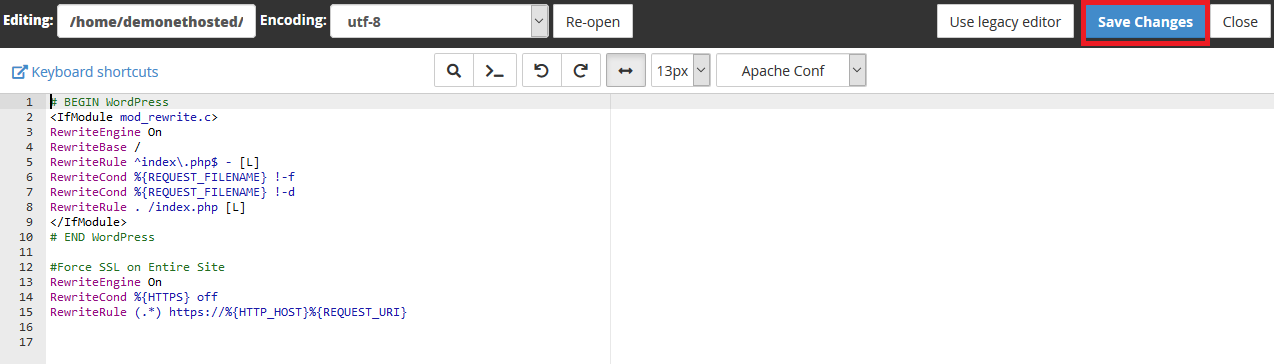Undo the last edit
This screenshot has height=364, width=1274.
point(541,71)
